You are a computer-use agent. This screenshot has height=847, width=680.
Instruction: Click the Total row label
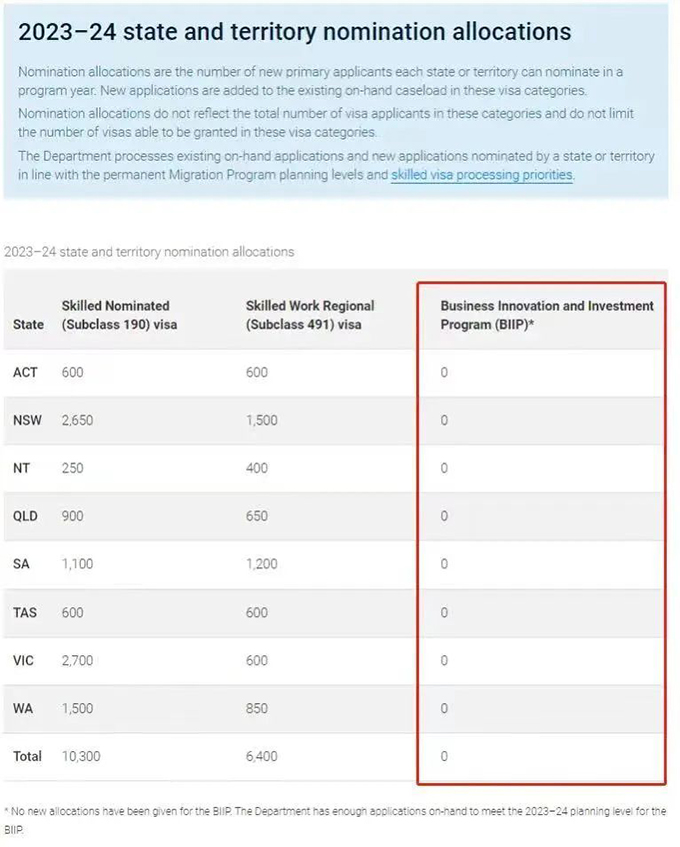pyautogui.click(x=28, y=757)
